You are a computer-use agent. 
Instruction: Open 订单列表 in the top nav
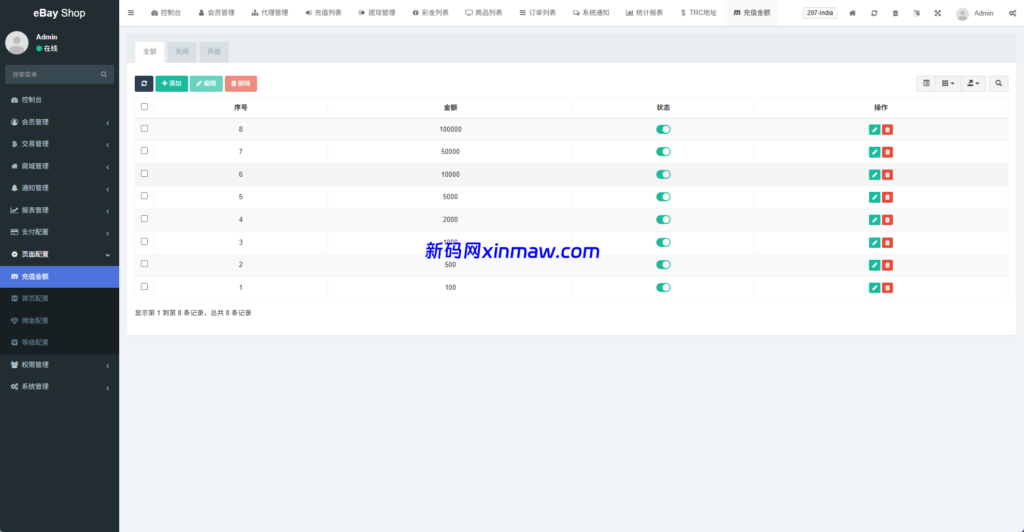click(x=537, y=13)
